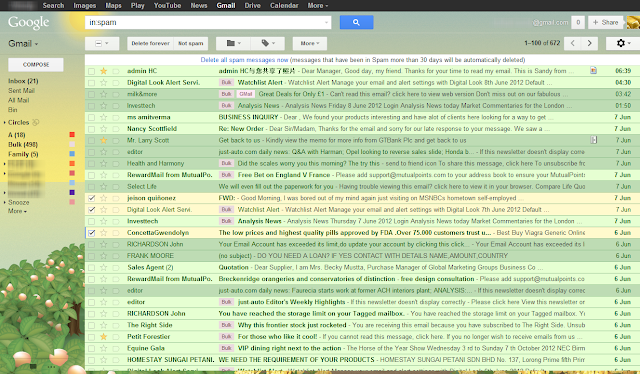This screenshot has width=640, height=374.
Task: Go to previous page arrow
Action: 573,43
